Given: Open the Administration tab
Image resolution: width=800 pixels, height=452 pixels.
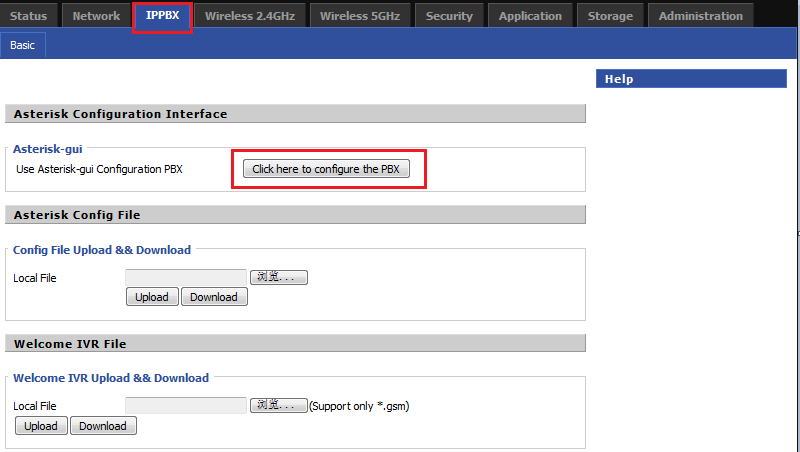Looking at the screenshot, I should [701, 16].
